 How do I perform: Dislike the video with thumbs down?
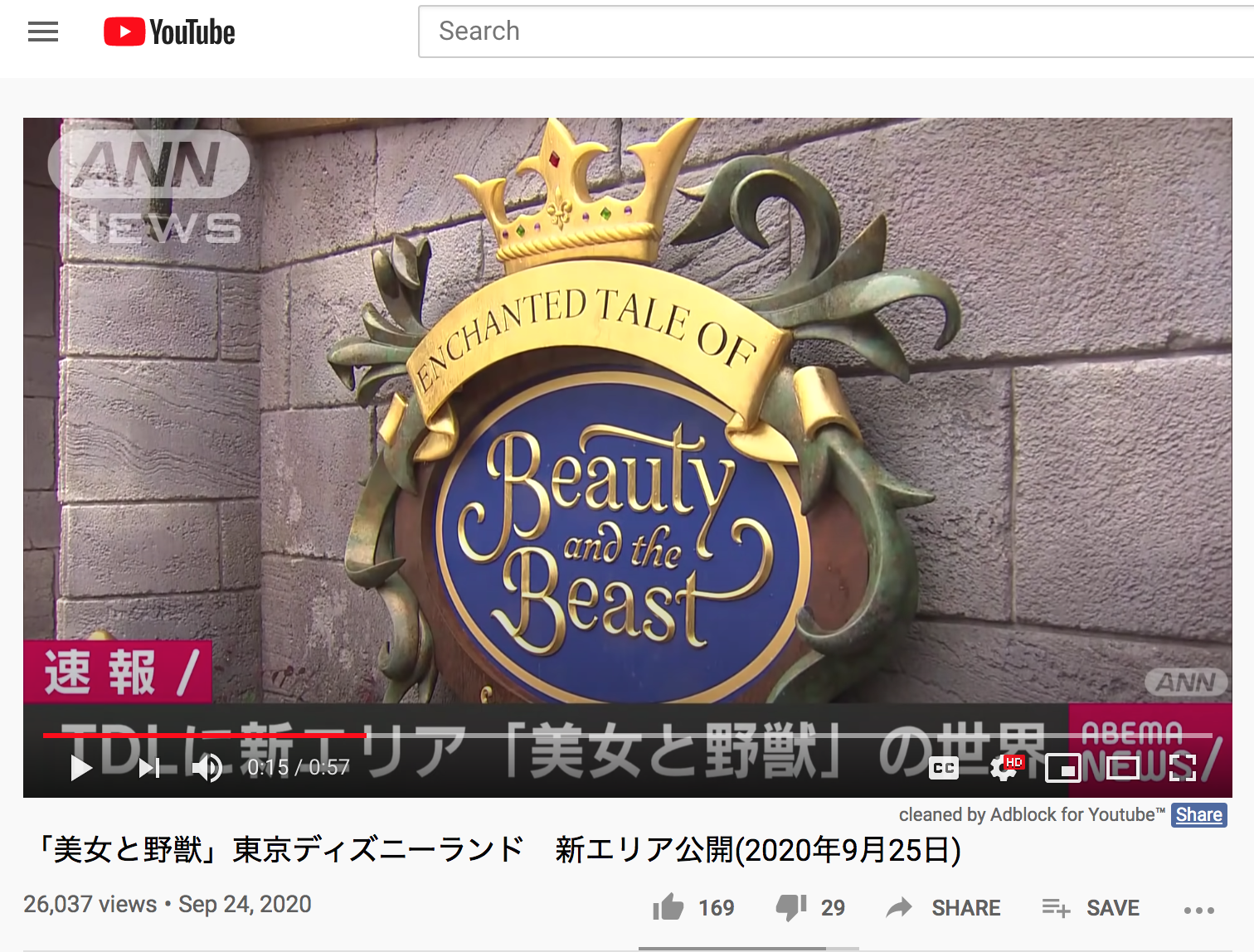tap(791, 908)
